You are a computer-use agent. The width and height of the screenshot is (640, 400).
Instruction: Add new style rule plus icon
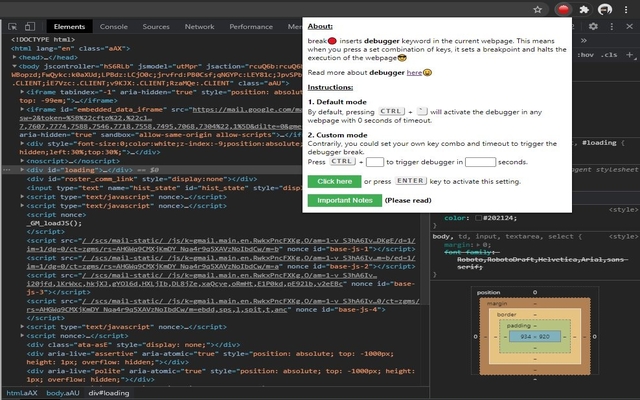coord(629,54)
